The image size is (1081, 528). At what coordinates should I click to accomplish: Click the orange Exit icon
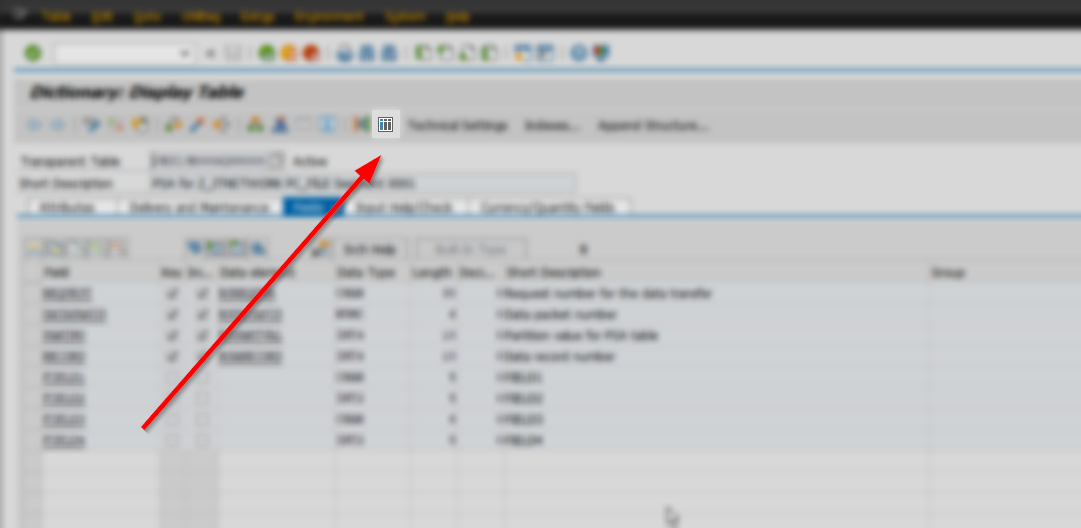288,53
